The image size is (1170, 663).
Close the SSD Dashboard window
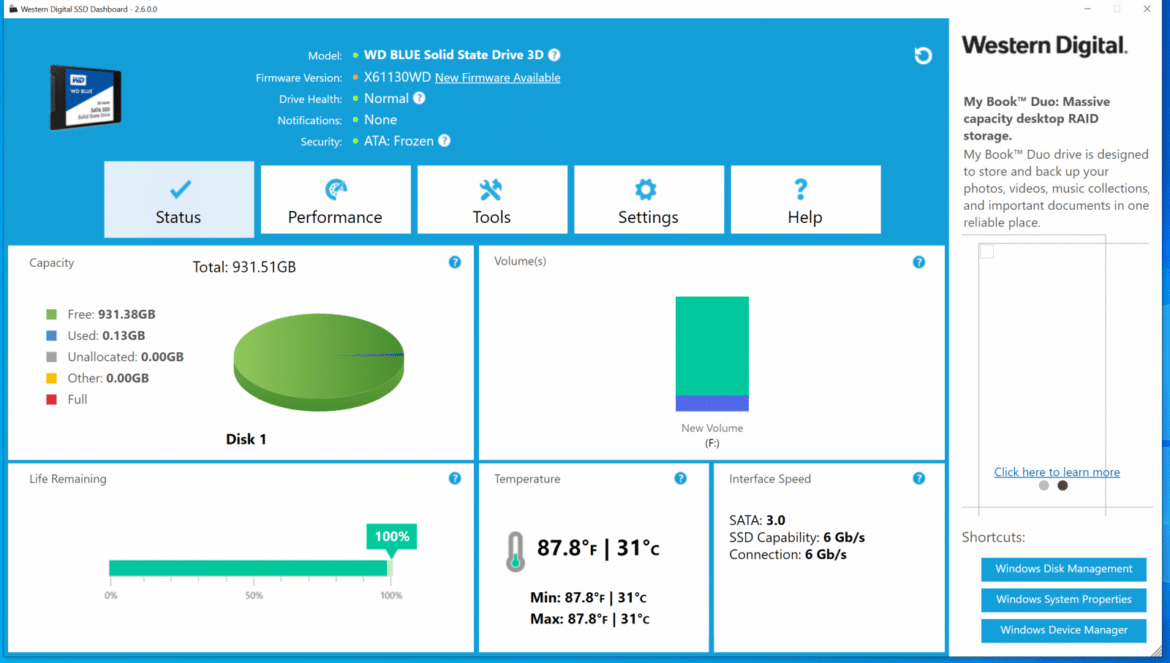click(x=1147, y=9)
